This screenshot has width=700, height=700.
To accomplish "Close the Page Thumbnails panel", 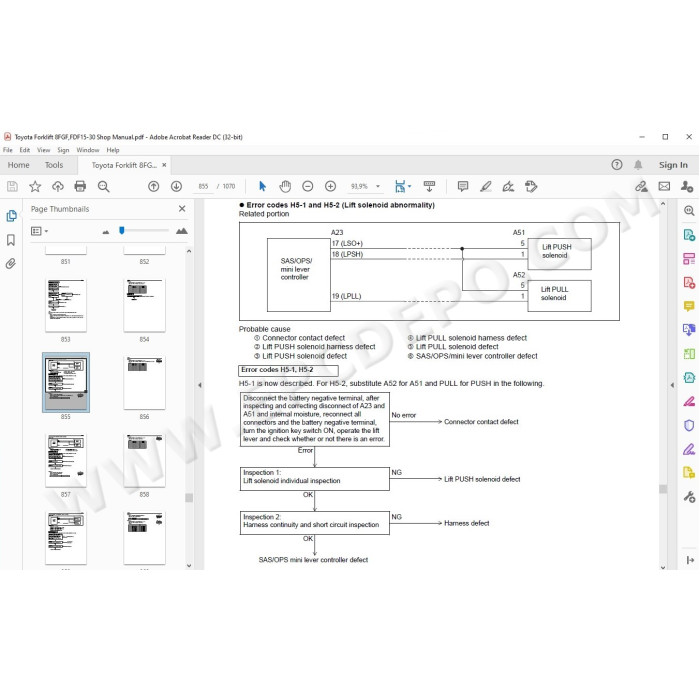I will [182, 208].
